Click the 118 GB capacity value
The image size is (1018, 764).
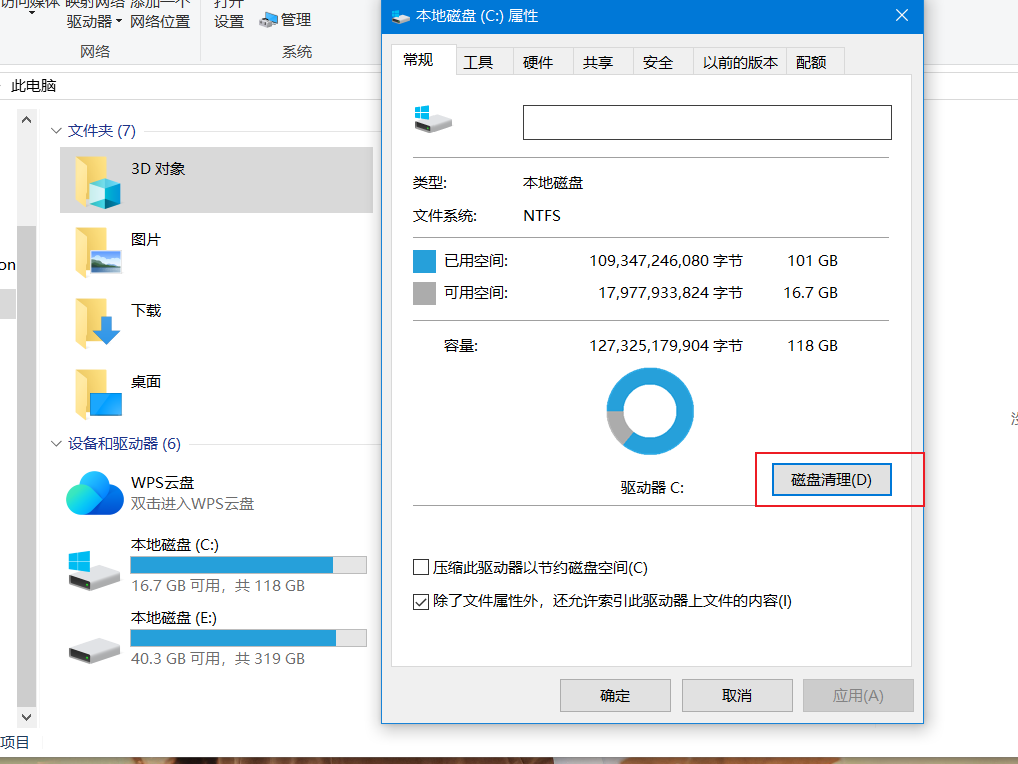pos(812,346)
